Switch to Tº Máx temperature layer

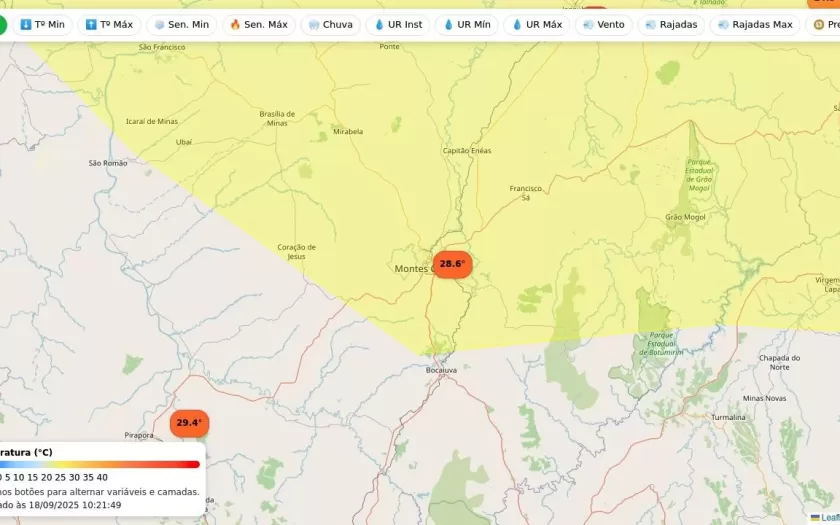(109, 25)
